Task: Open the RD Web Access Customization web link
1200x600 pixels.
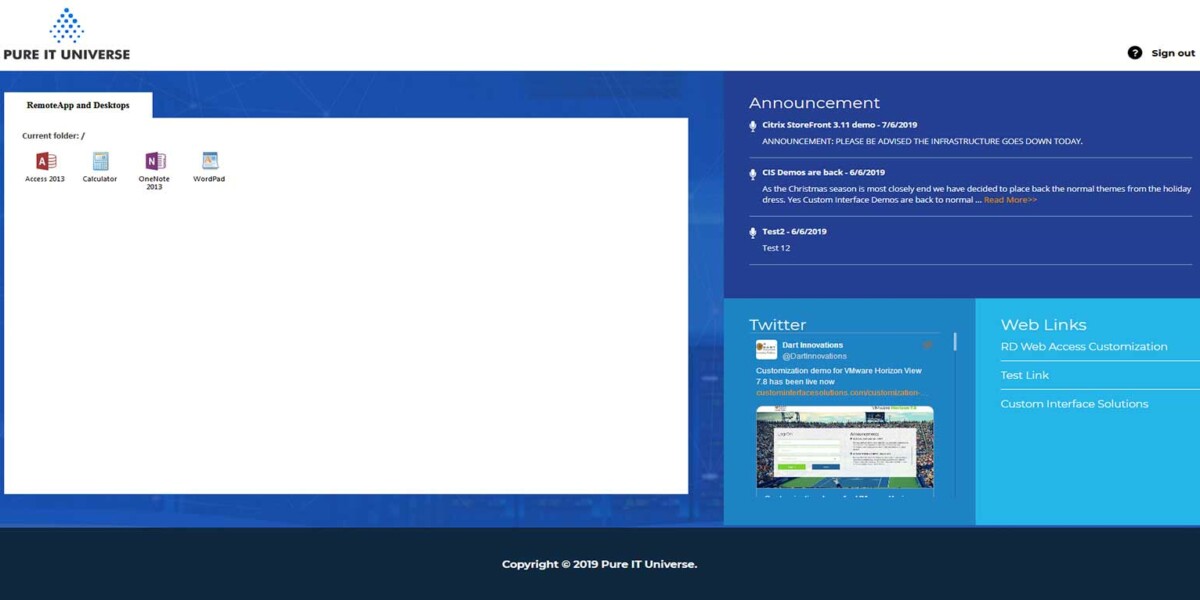Action: (1084, 346)
